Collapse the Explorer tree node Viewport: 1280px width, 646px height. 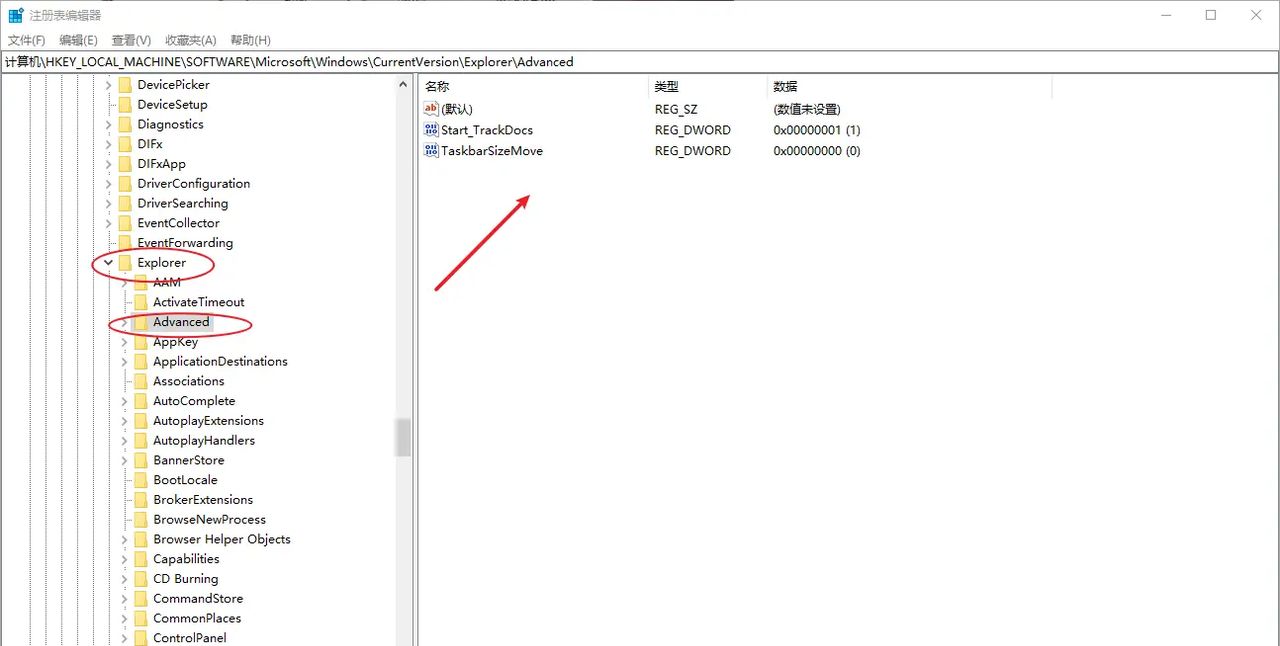(109, 263)
